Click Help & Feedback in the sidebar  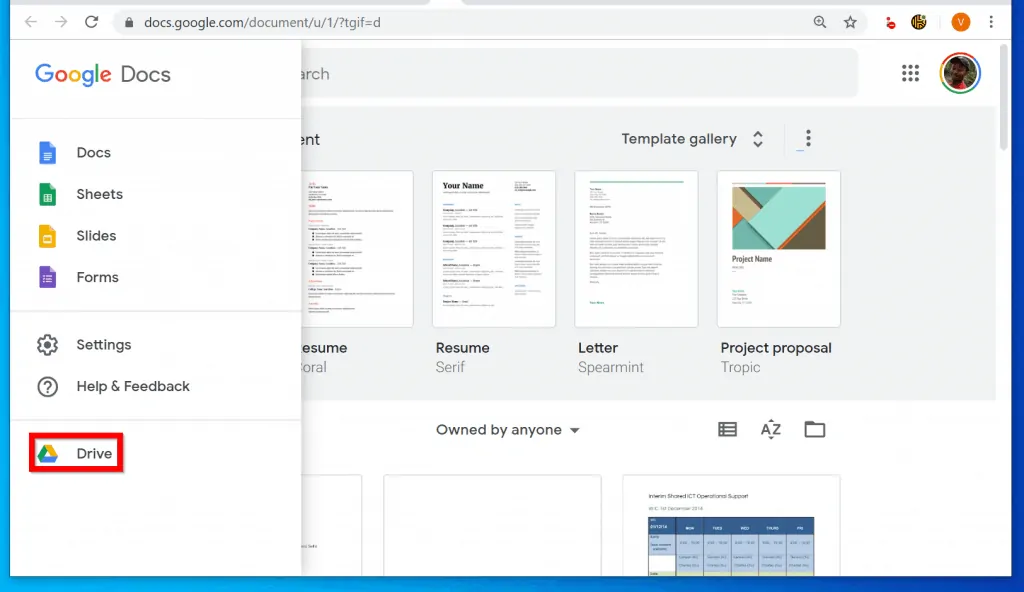click(131, 386)
